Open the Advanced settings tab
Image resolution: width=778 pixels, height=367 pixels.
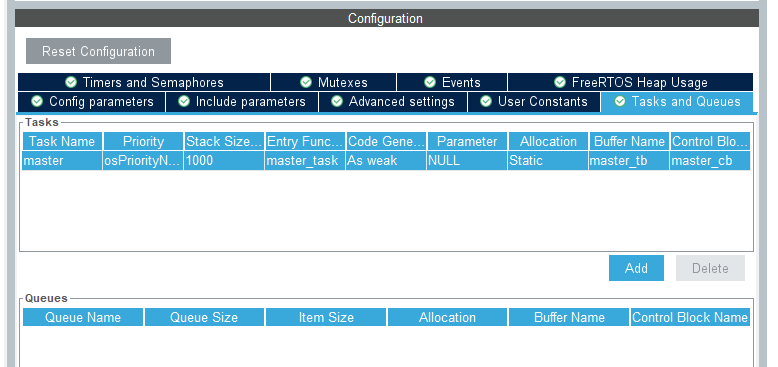click(392, 102)
